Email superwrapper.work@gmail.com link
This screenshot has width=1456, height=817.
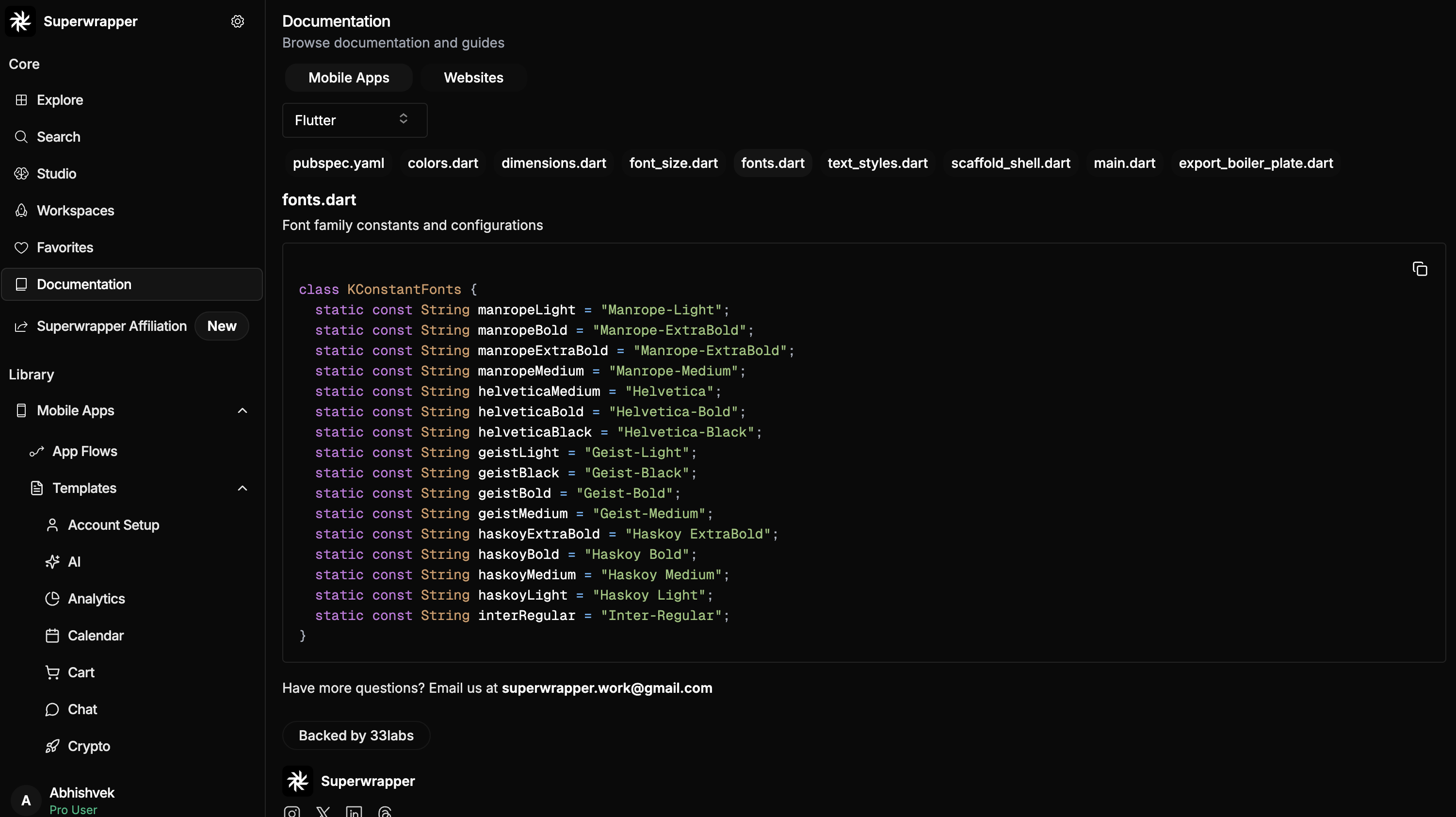pyautogui.click(x=606, y=687)
